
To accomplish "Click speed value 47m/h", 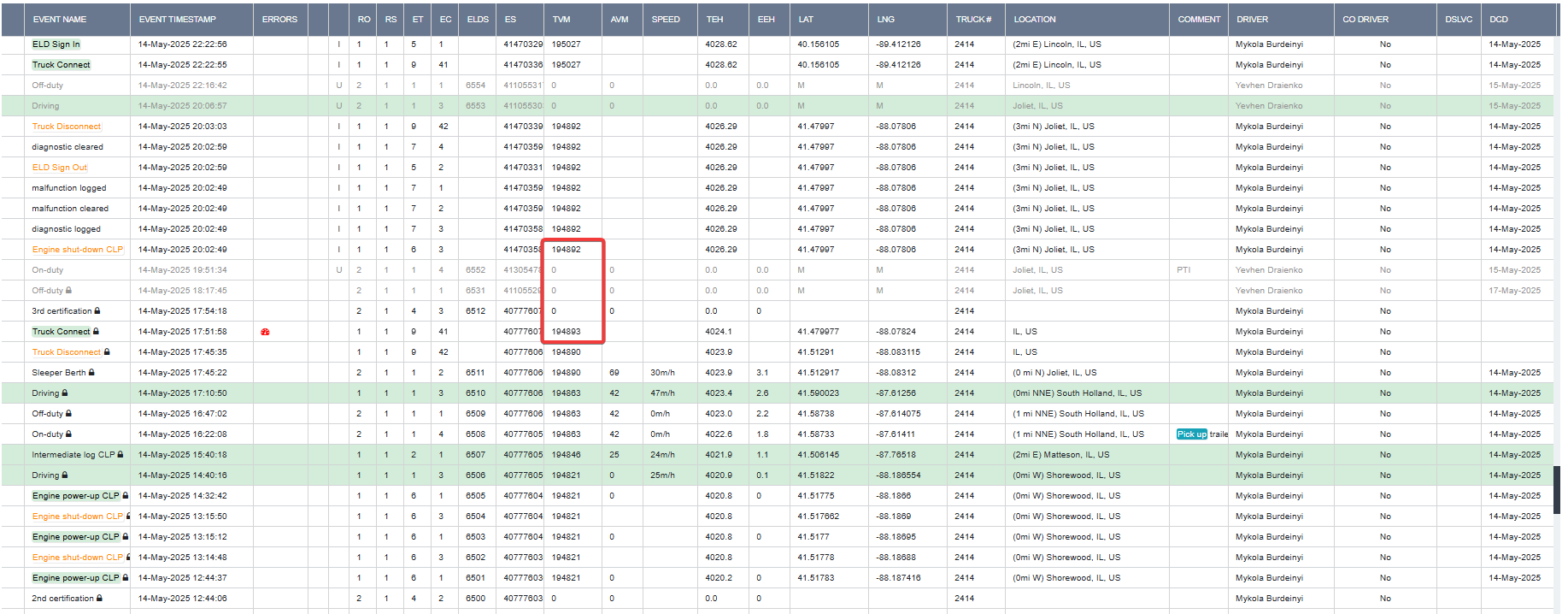I will pyautogui.click(x=662, y=393).
